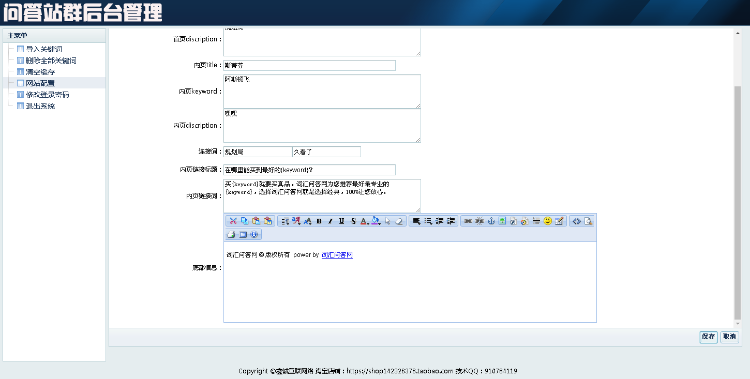Viewport: 750px width, 379px height.
Task: Select 退出系统 in the left menu
Action: [40, 106]
